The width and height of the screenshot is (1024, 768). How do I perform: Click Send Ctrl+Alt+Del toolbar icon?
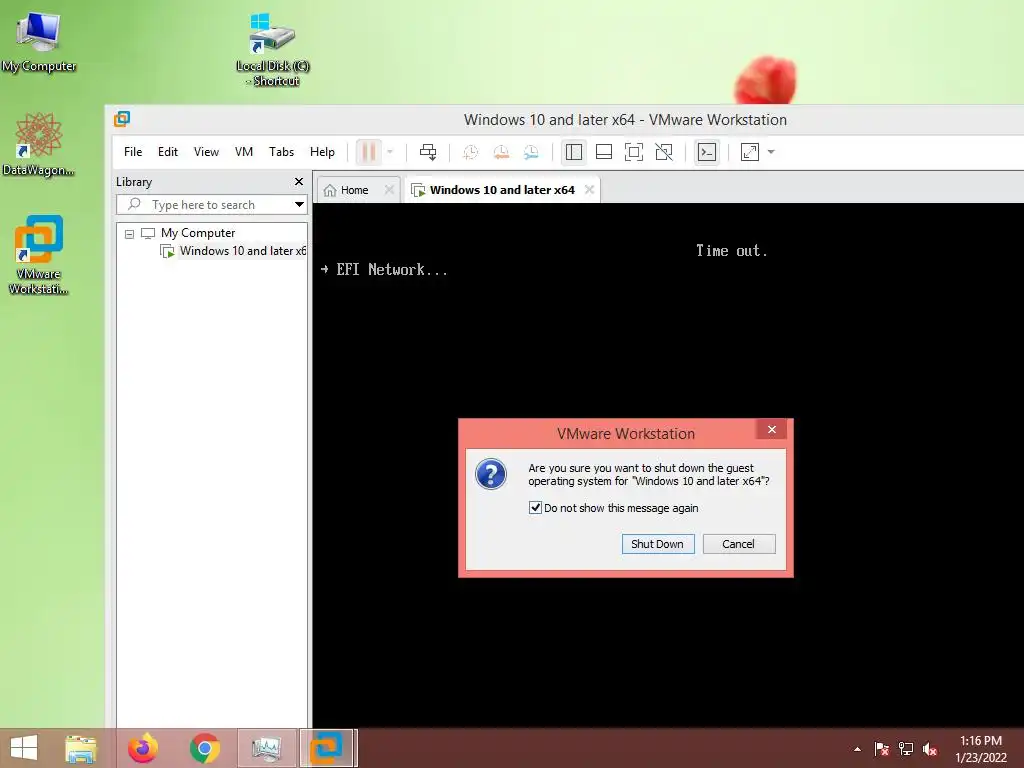428,152
